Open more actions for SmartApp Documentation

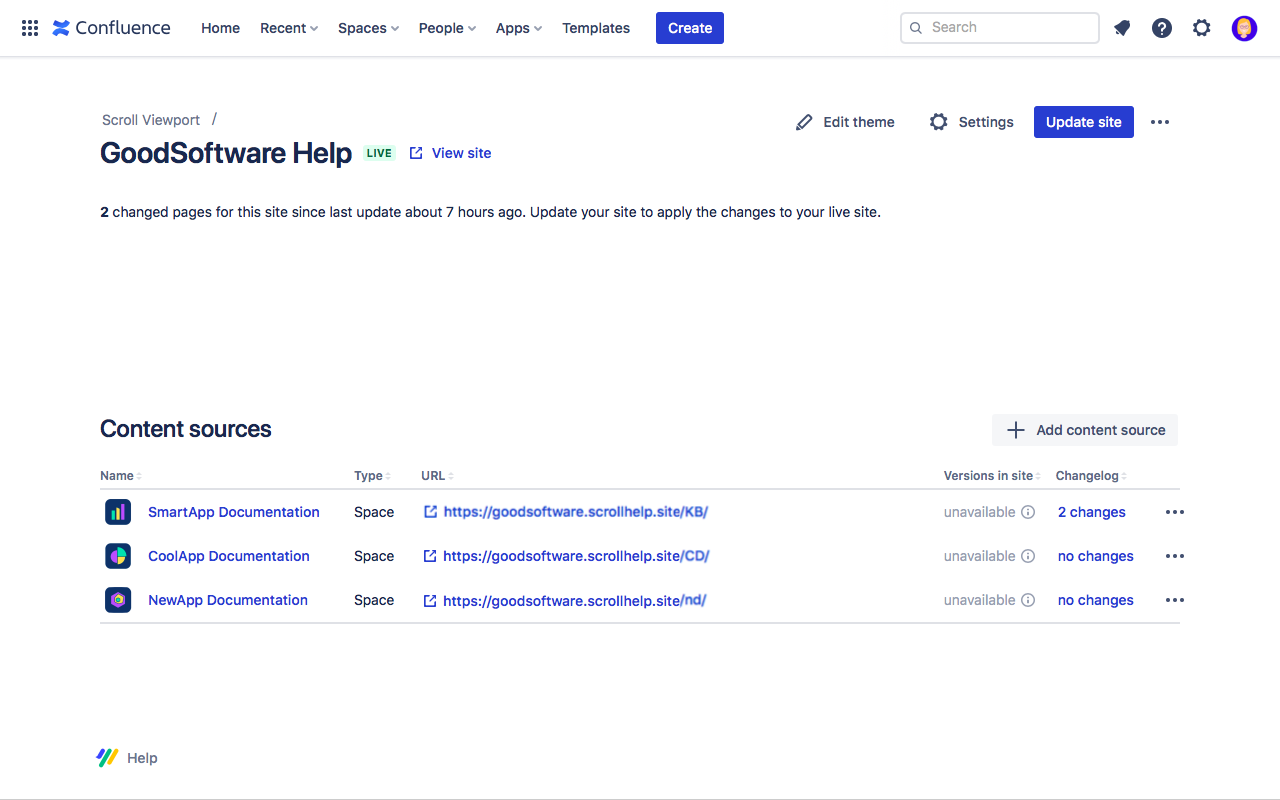[1175, 512]
